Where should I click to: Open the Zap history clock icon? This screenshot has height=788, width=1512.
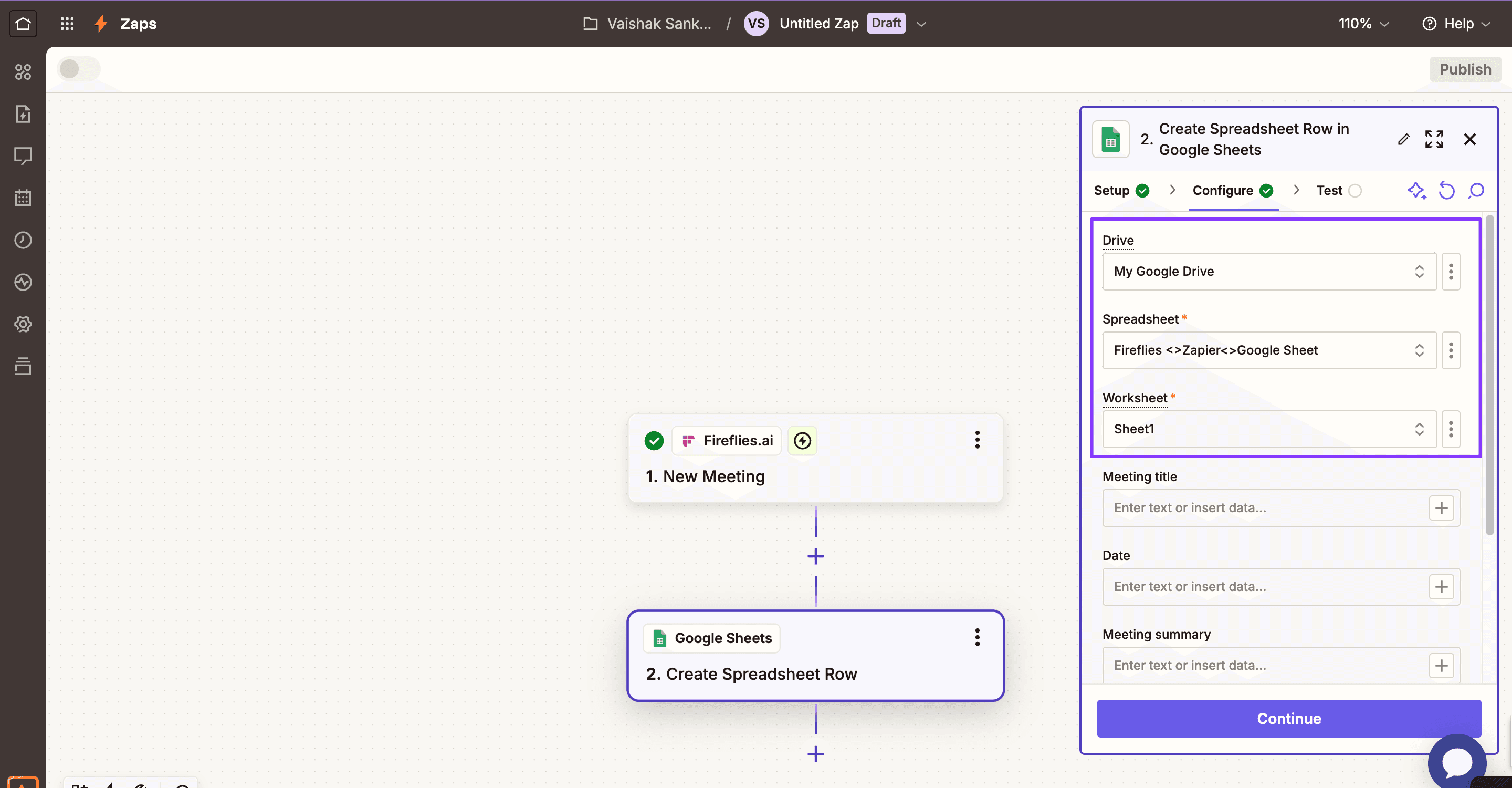pos(23,240)
